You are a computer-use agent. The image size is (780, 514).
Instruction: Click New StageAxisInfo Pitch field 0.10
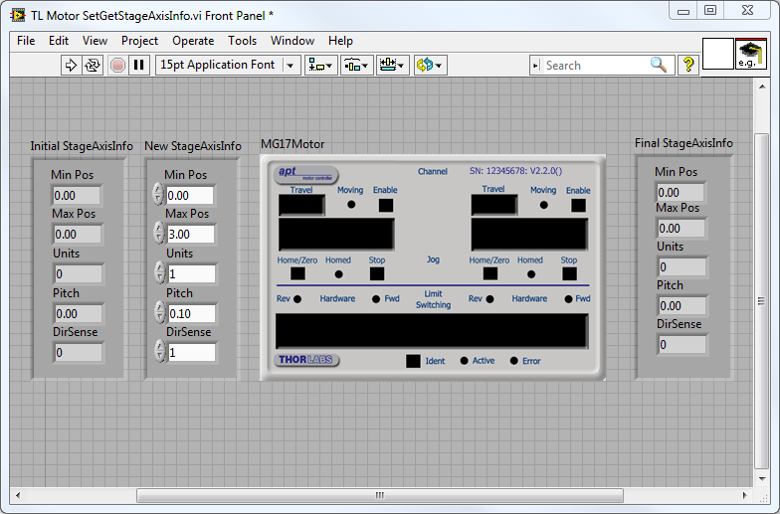tap(192, 313)
